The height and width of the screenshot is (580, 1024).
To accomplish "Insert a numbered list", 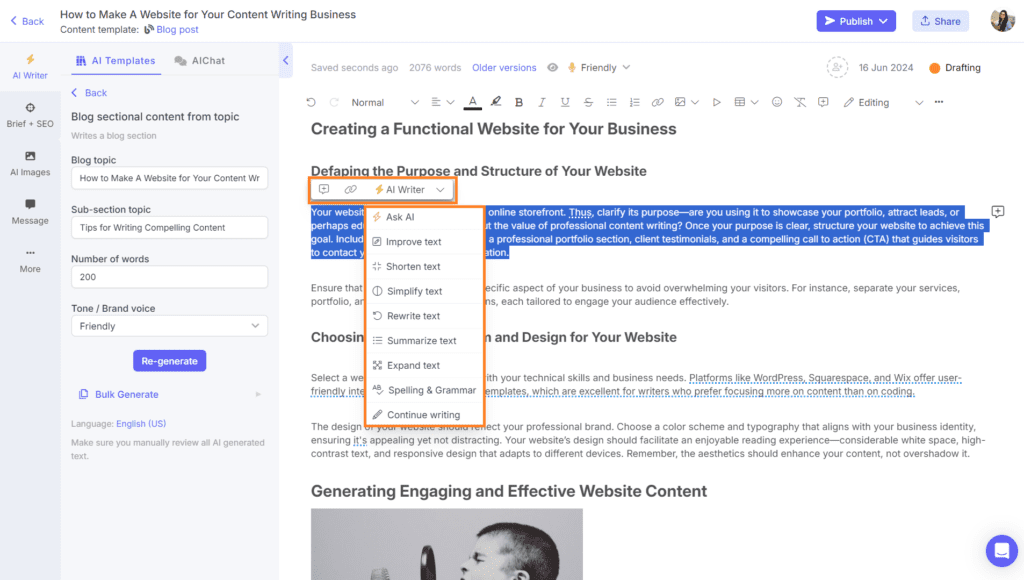I will (x=634, y=103).
